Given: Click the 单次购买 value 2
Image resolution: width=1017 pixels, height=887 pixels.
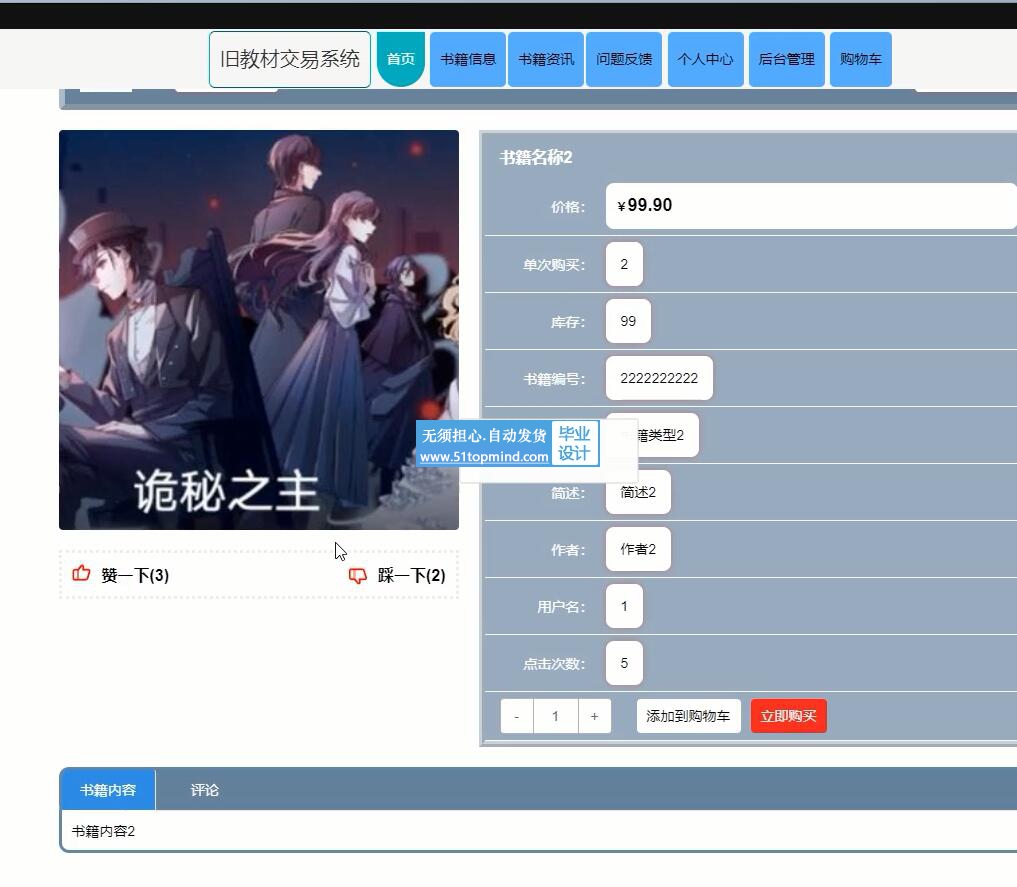Looking at the screenshot, I should tap(624, 264).
